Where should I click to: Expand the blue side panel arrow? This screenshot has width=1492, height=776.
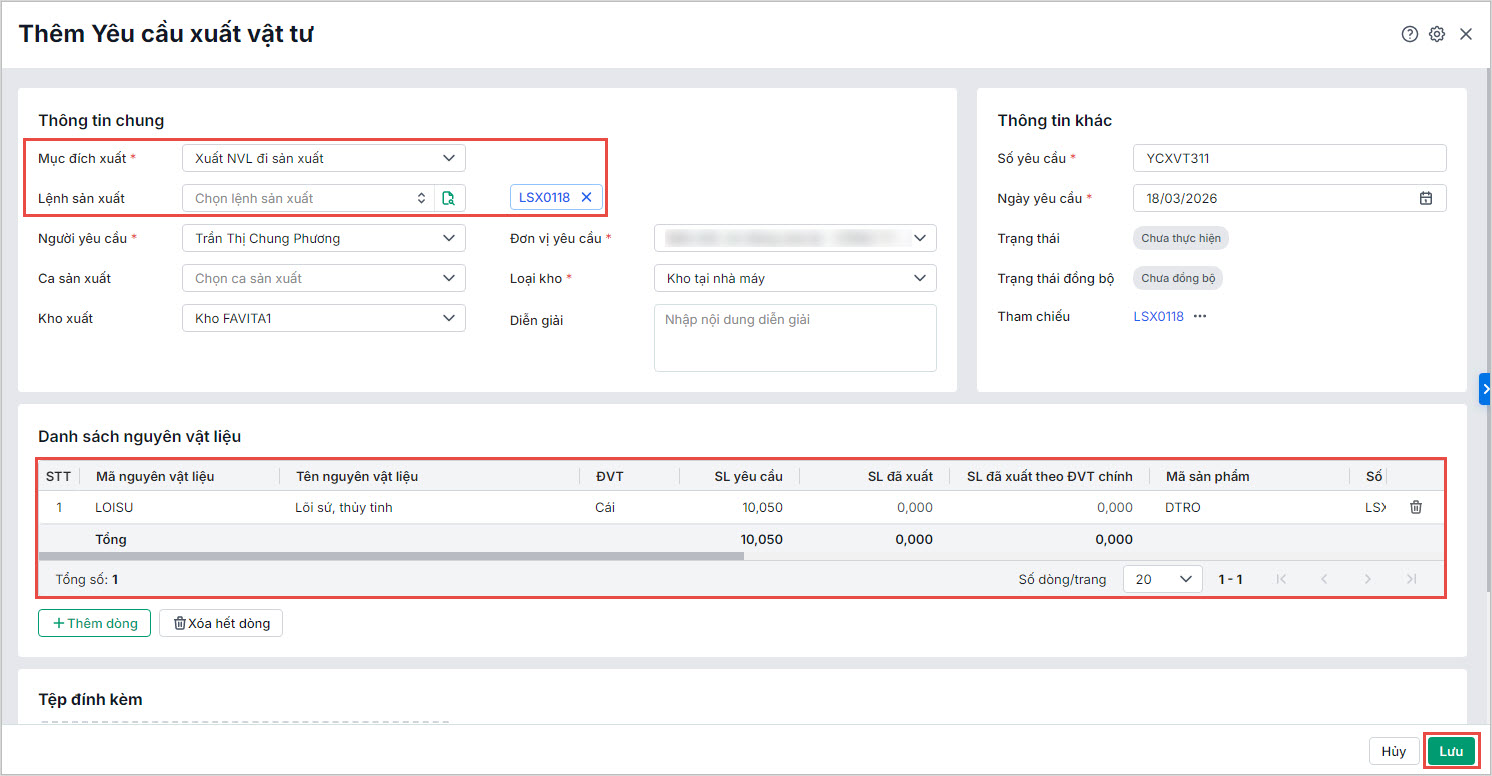click(x=1485, y=388)
